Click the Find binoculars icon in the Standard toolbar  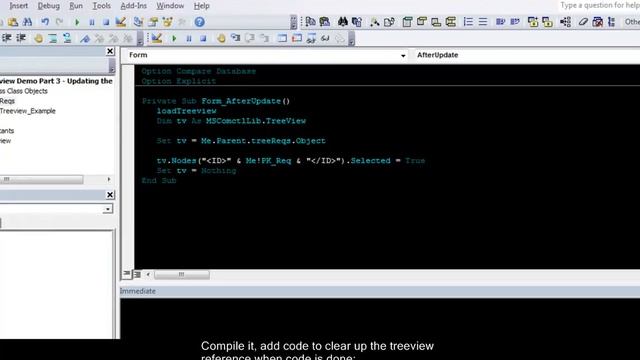(27, 22)
